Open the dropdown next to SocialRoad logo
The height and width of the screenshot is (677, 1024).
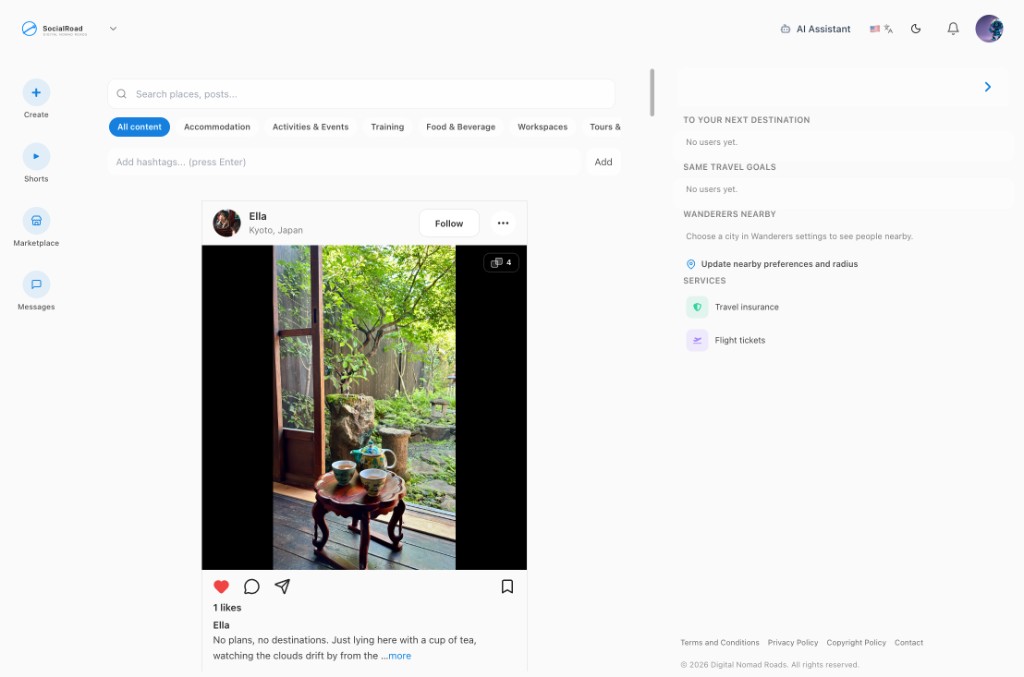pos(113,29)
